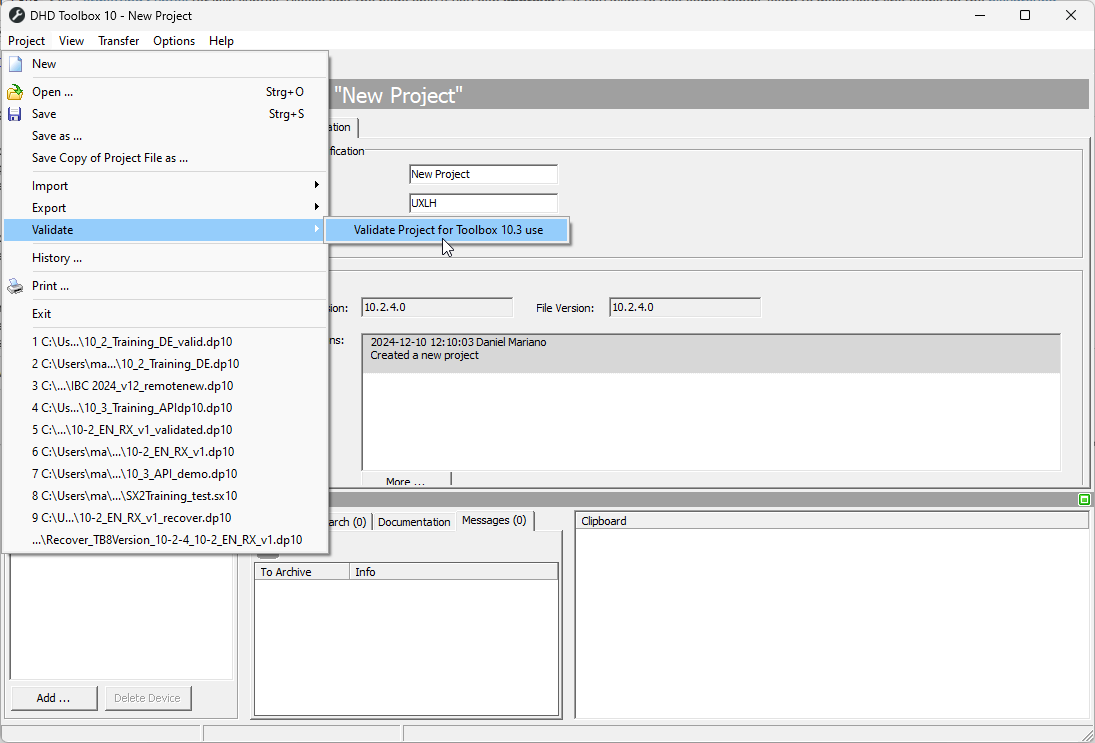Open recent file IBC 2024_v12_remotenew.dp10

pos(165,385)
